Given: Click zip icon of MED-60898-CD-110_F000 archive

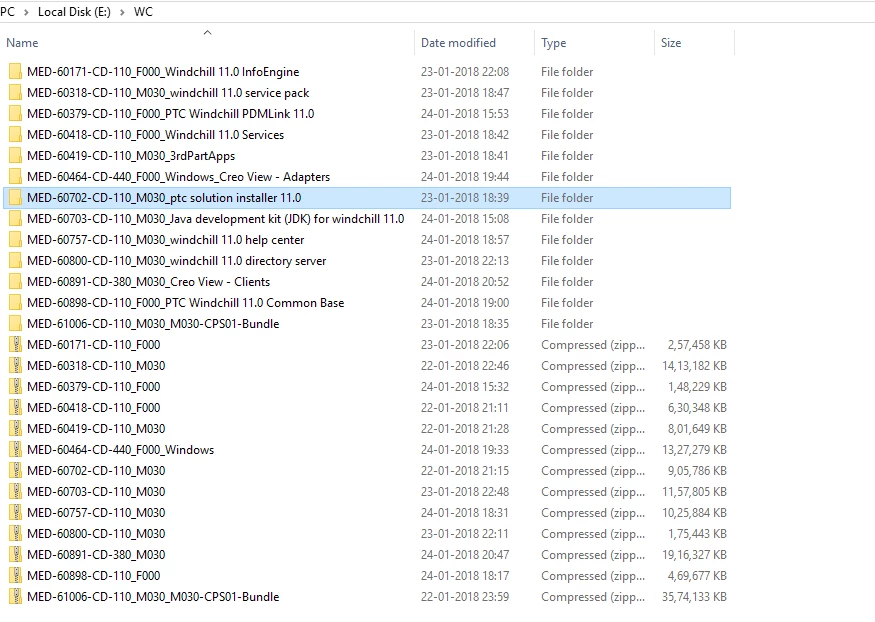Looking at the screenshot, I should click(15, 576).
